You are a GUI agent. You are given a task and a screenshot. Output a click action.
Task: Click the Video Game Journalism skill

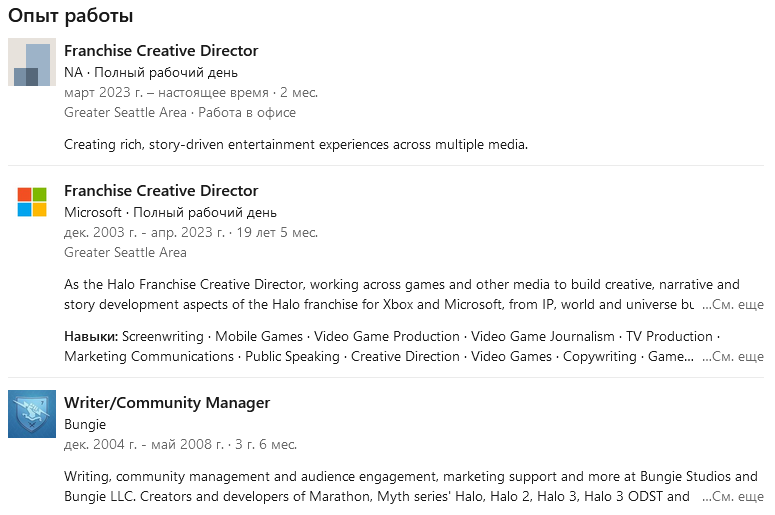pos(543,336)
